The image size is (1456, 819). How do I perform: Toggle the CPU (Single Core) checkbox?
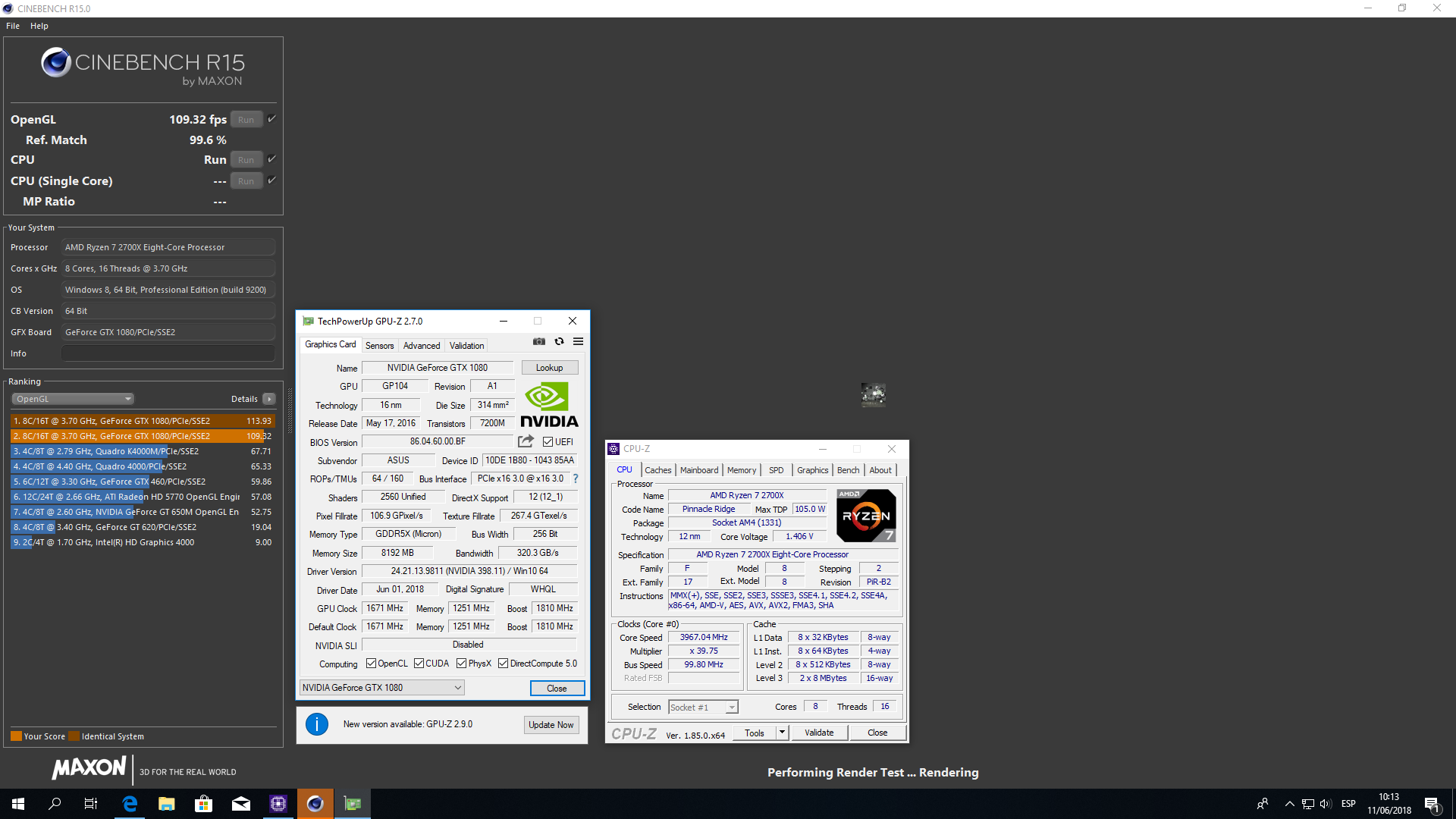[271, 180]
